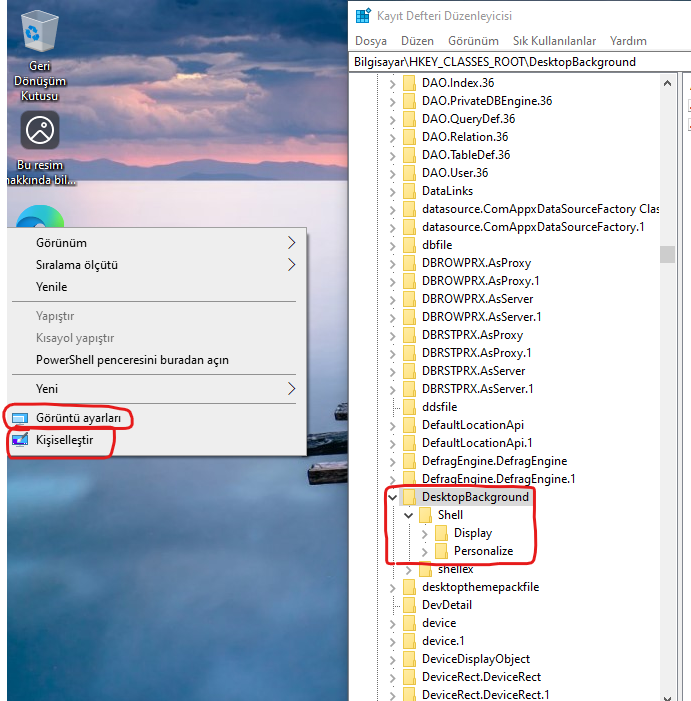The width and height of the screenshot is (691, 701).
Task: Expand the Personalize subkey
Action: tap(425, 552)
